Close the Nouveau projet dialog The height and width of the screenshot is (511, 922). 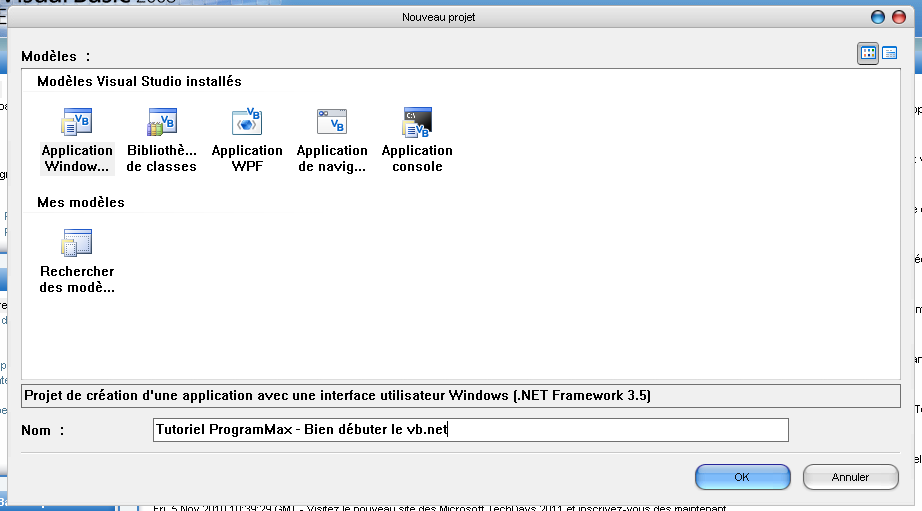pos(899,17)
